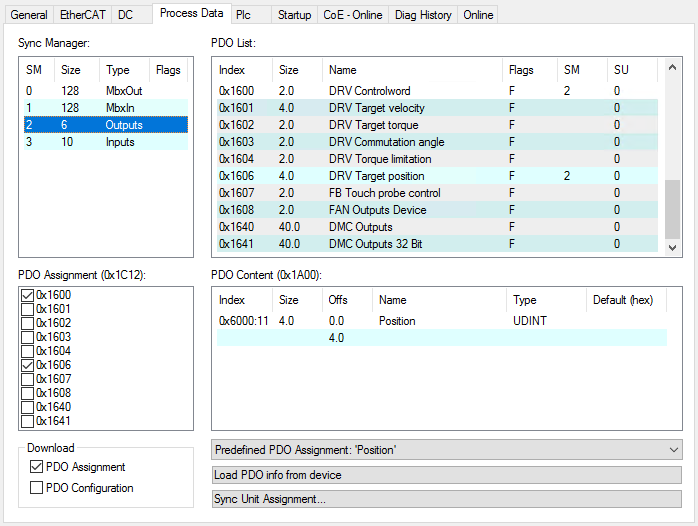
Task: Tick the 0x1603 PDO assignment checkbox
Action: [28, 337]
